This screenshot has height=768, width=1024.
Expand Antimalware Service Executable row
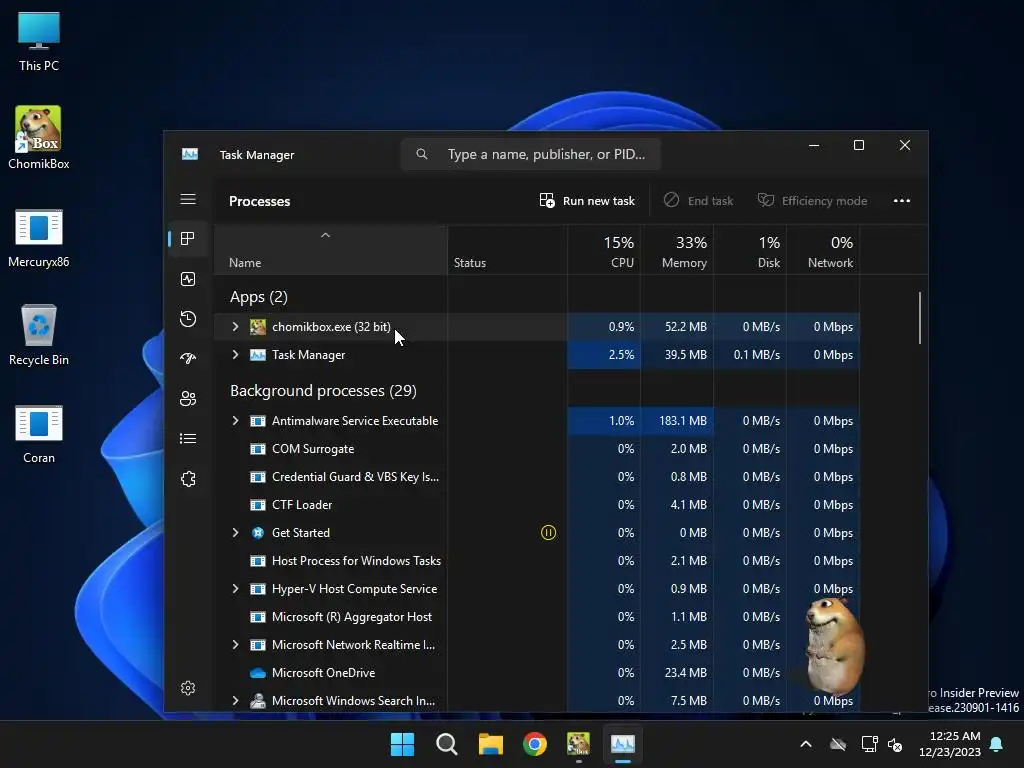click(236, 421)
